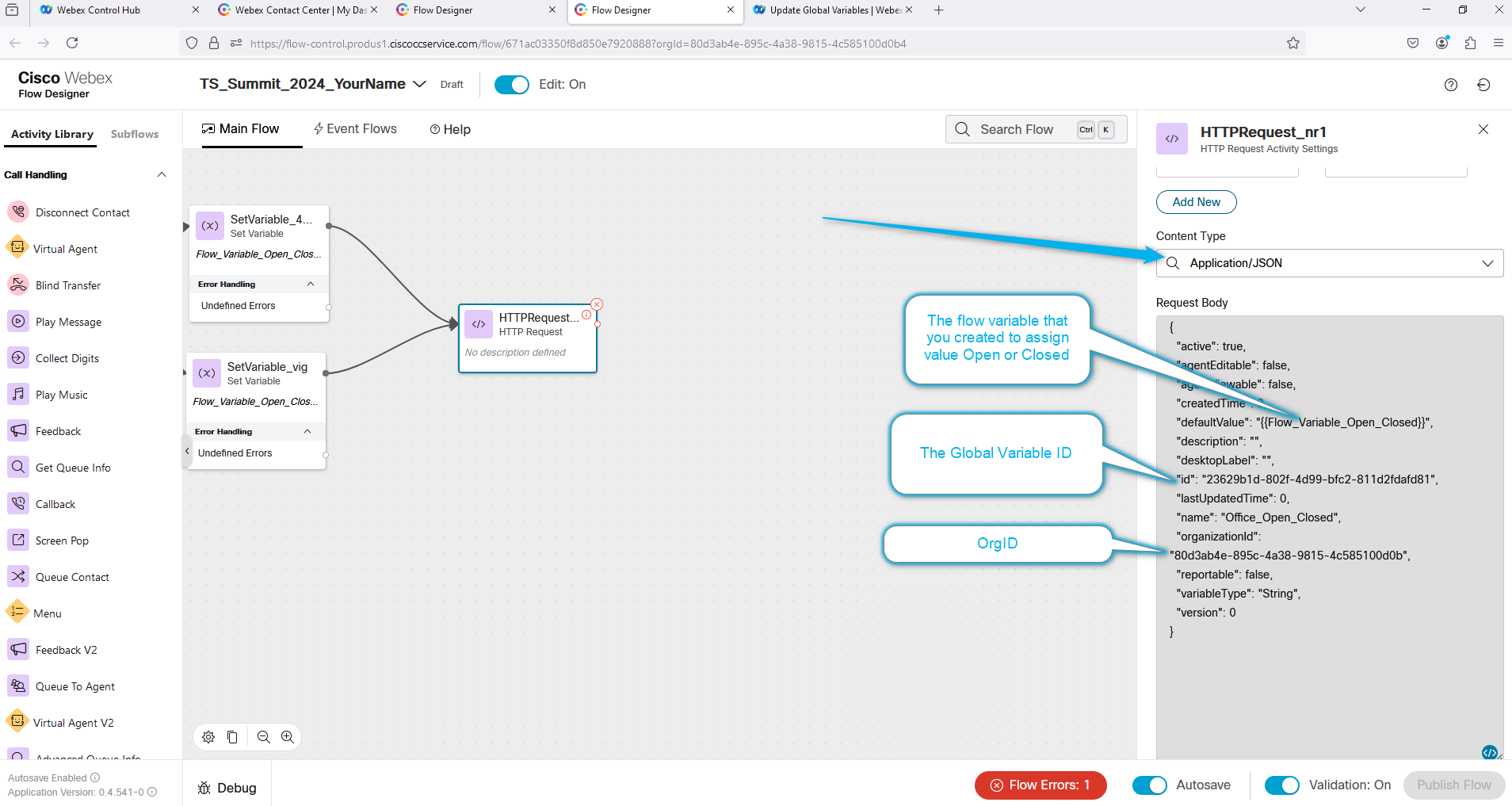Viewport: 1512px width, 806px height.
Task: Bookmark this page with the star
Action: click(1293, 43)
